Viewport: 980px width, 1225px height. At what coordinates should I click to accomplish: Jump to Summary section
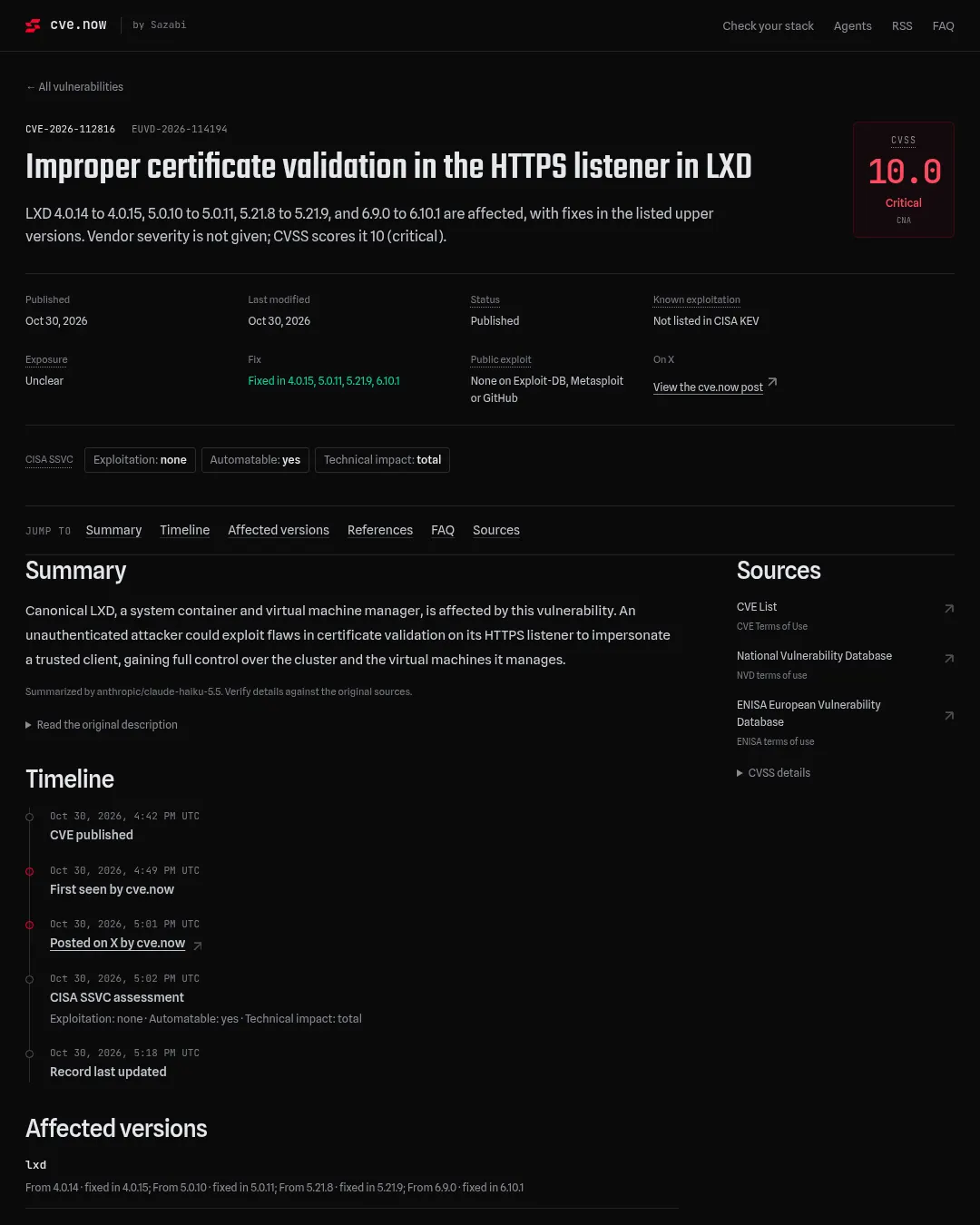(x=113, y=530)
